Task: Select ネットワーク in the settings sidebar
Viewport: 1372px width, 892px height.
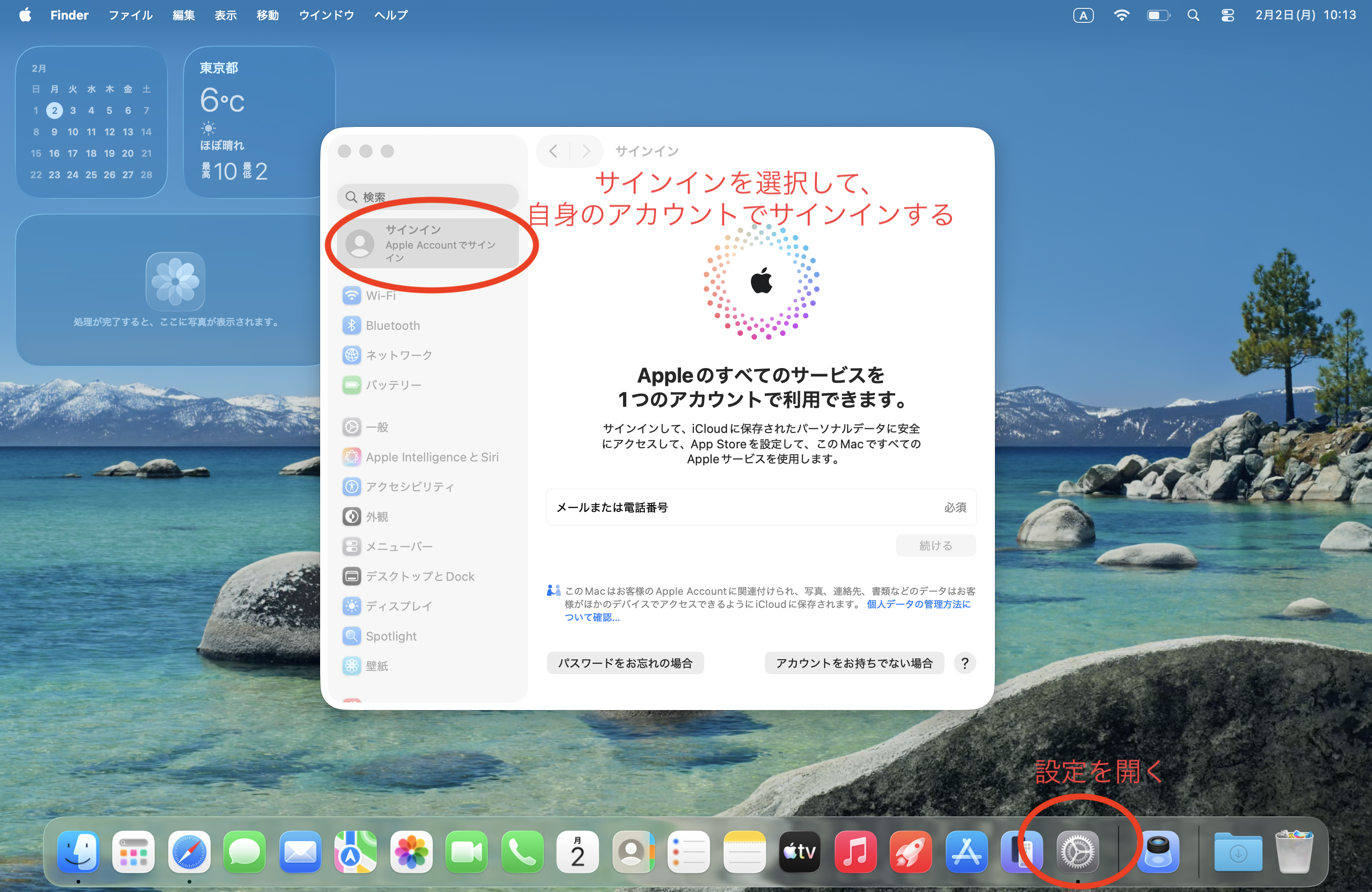Action: tap(428, 355)
